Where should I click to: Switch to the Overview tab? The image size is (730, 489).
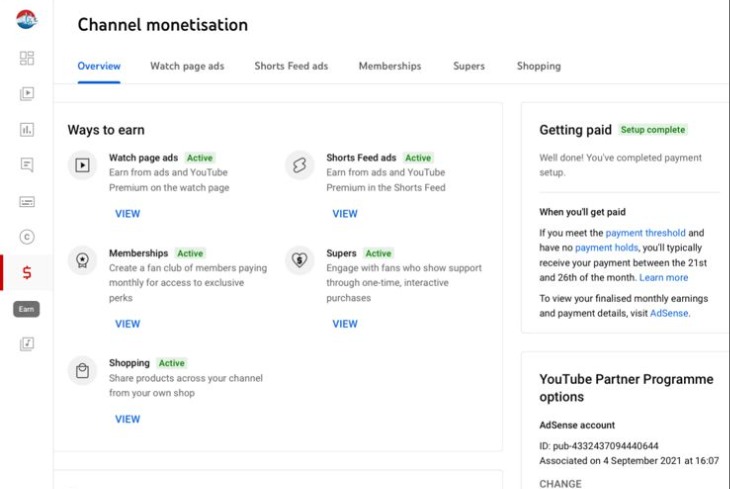[99, 66]
